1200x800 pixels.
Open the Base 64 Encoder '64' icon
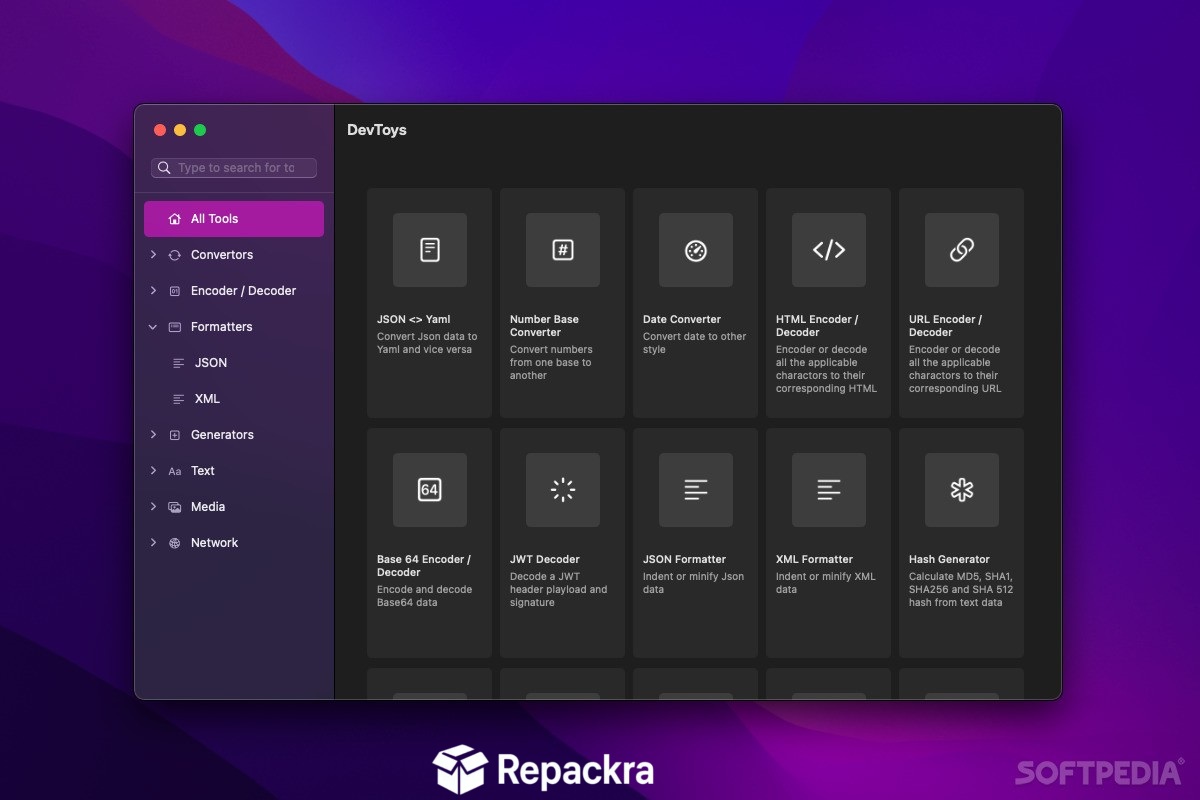coord(430,490)
